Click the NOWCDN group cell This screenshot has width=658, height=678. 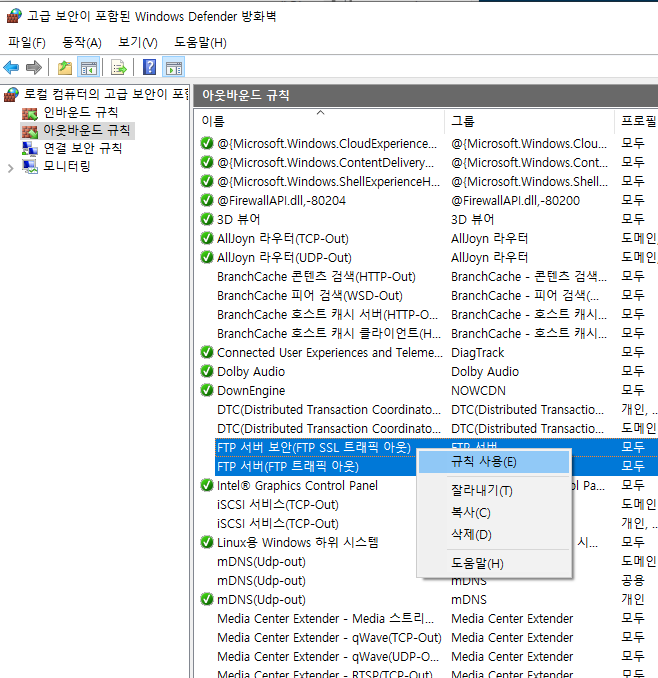click(x=478, y=390)
